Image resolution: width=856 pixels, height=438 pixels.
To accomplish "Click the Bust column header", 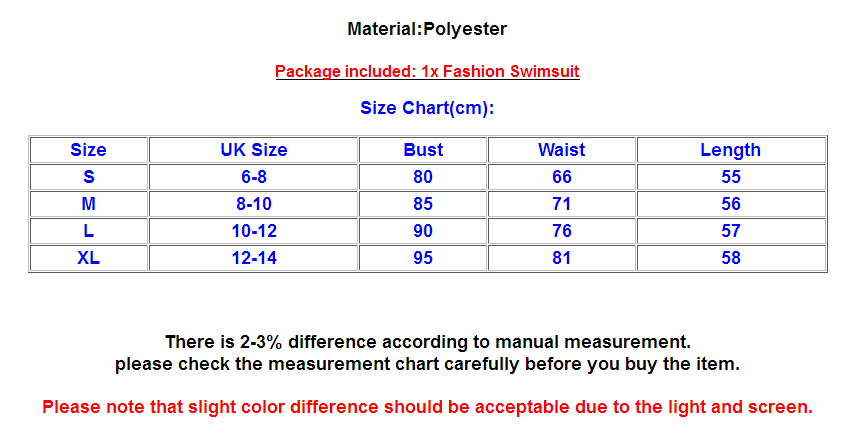I will coord(423,150).
